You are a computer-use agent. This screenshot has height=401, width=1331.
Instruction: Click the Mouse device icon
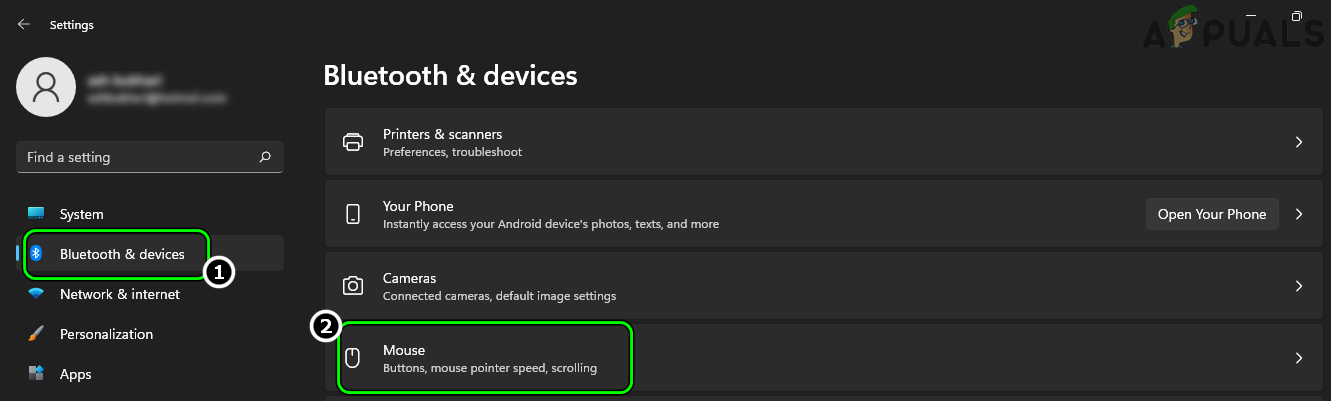pyautogui.click(x=353, y=358)
